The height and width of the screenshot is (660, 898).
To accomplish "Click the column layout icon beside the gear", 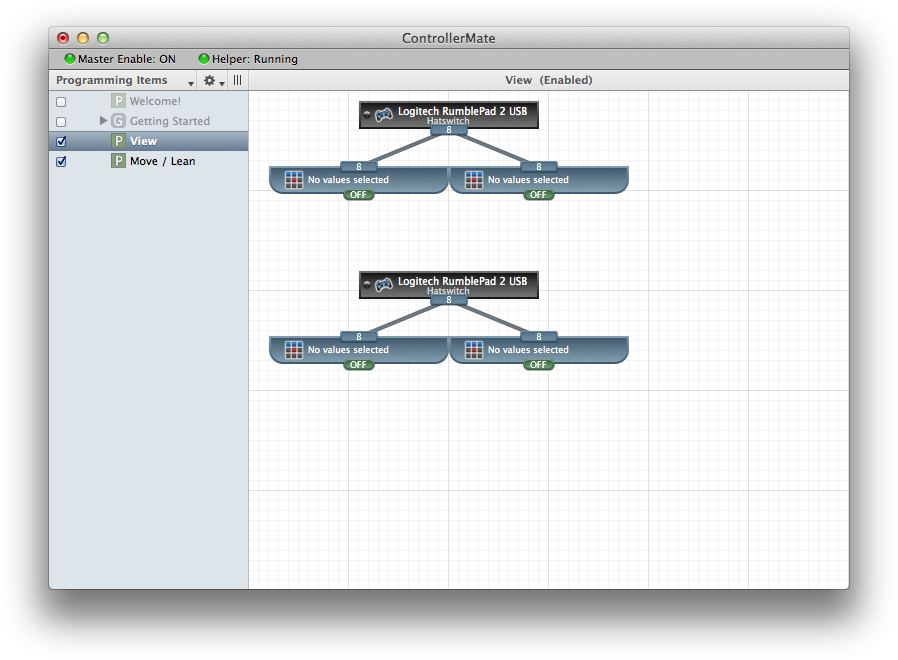I will click(x=238, y=80).
